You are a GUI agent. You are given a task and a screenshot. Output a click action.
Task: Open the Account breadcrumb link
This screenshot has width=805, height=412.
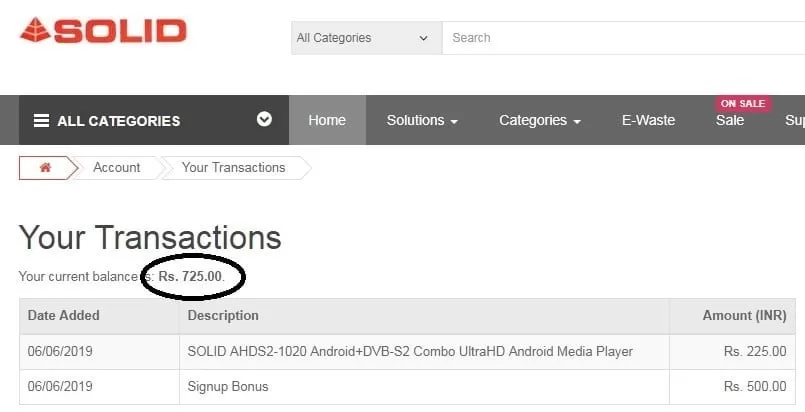point(117,168)
